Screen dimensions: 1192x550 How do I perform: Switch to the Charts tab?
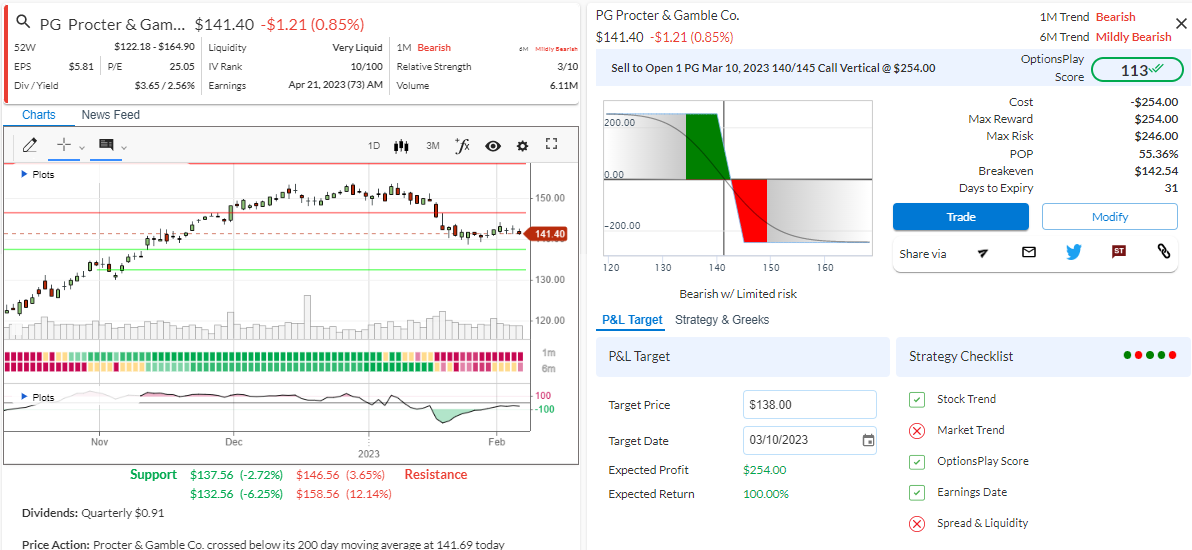pyautogui.click(x=39, y=115)
